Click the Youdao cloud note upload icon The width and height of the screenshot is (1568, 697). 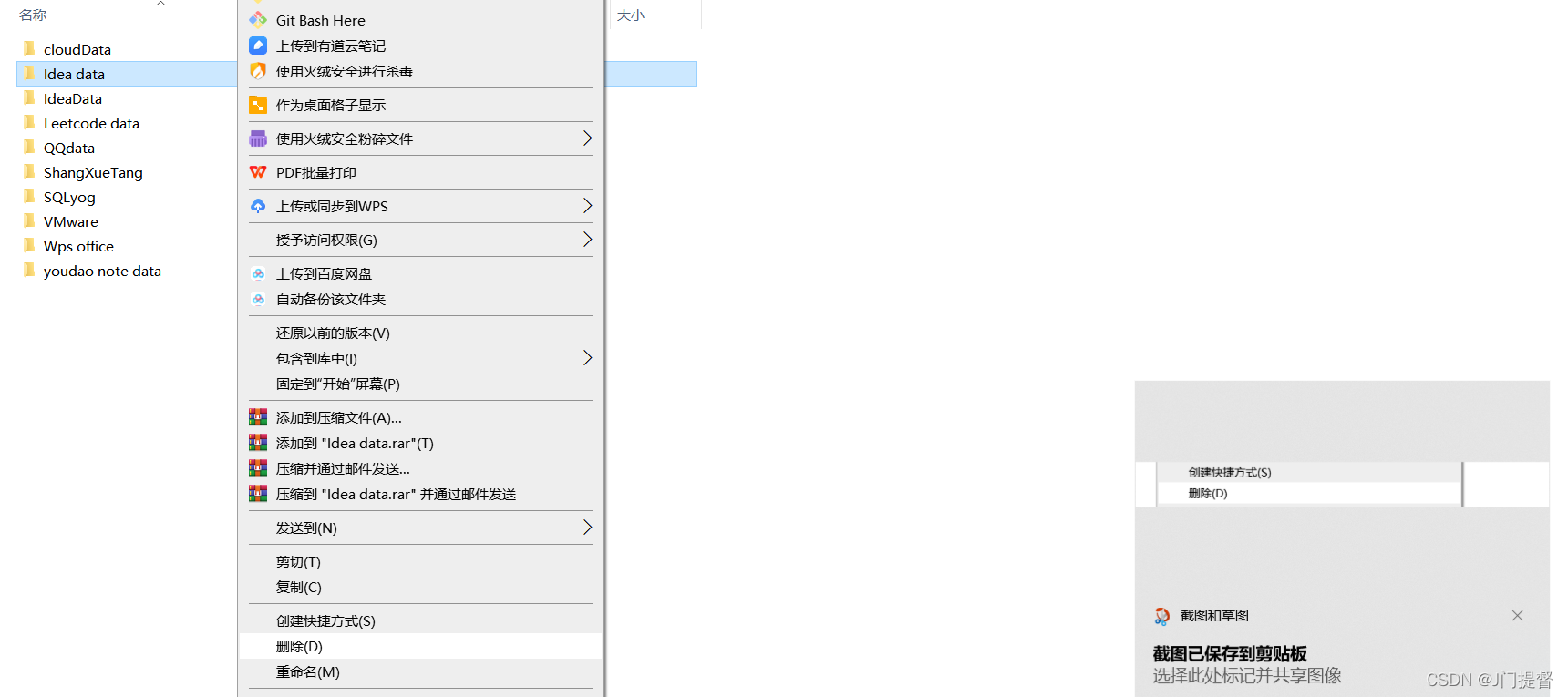(x=258, y=46)
